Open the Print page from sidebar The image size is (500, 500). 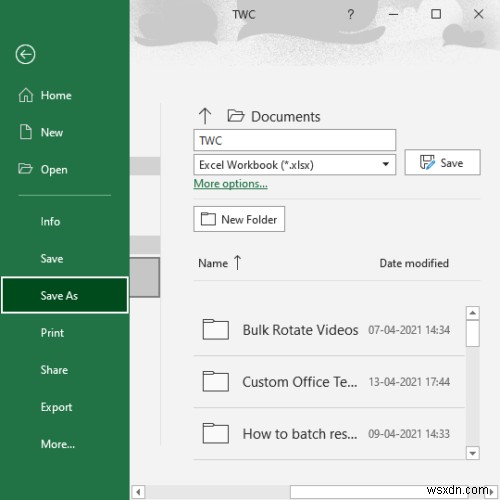[52, 333]
